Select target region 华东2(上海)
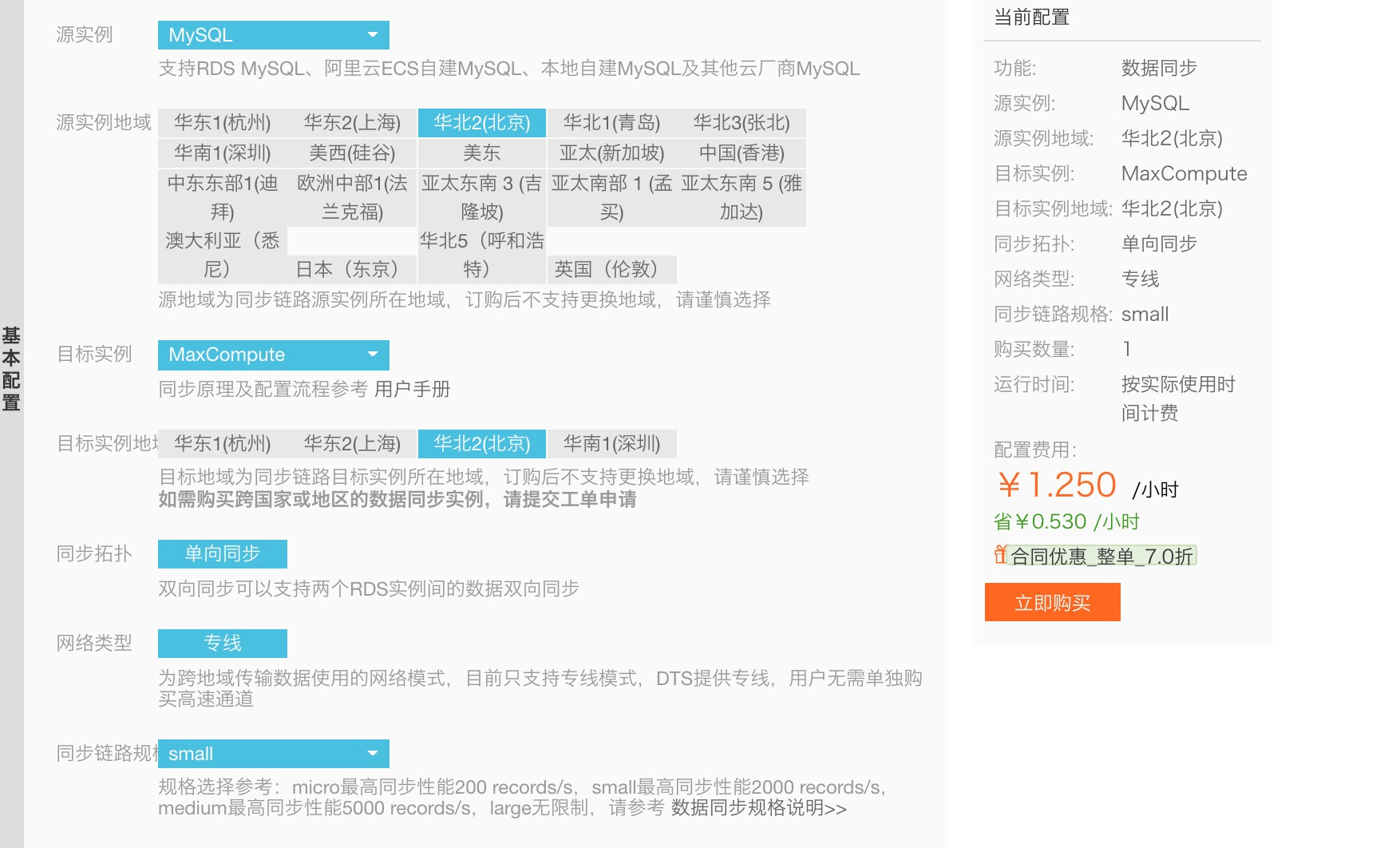The width and height of the screenshot is (1400, 848). click(352, 444)
